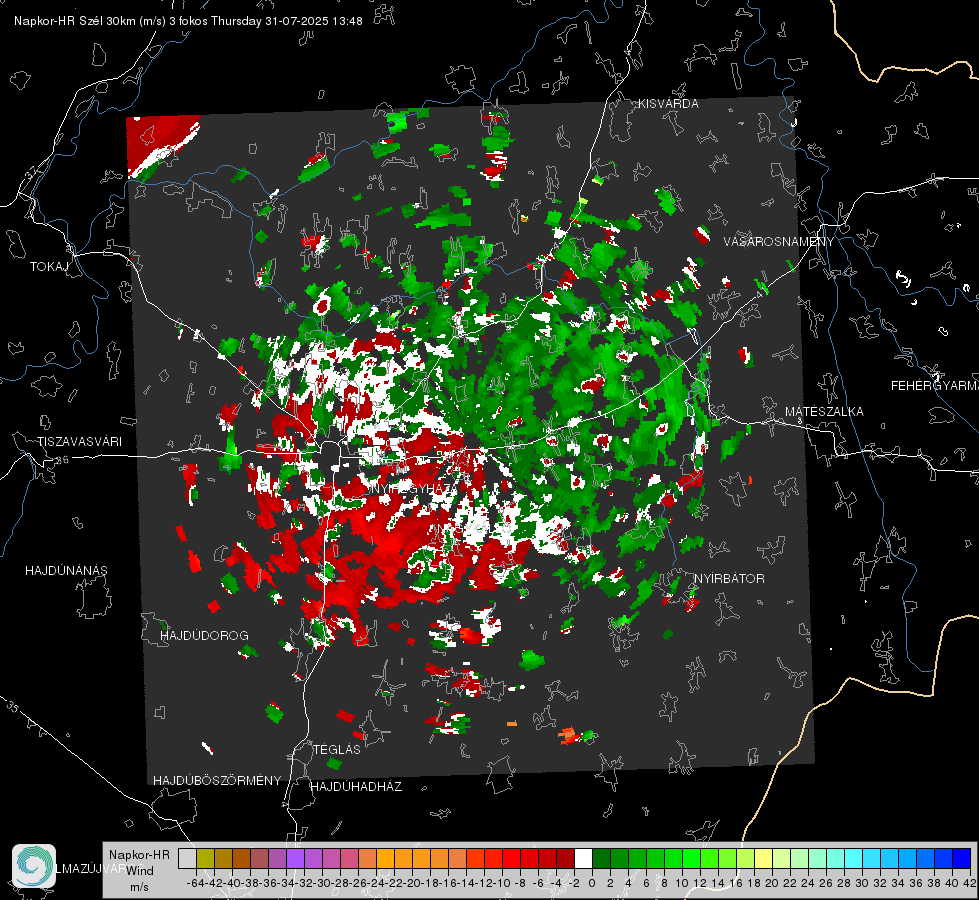Click road number 36 near Tiszavasvári
The height and width of the screenshot is (900, 979).
tap(62, 460)
